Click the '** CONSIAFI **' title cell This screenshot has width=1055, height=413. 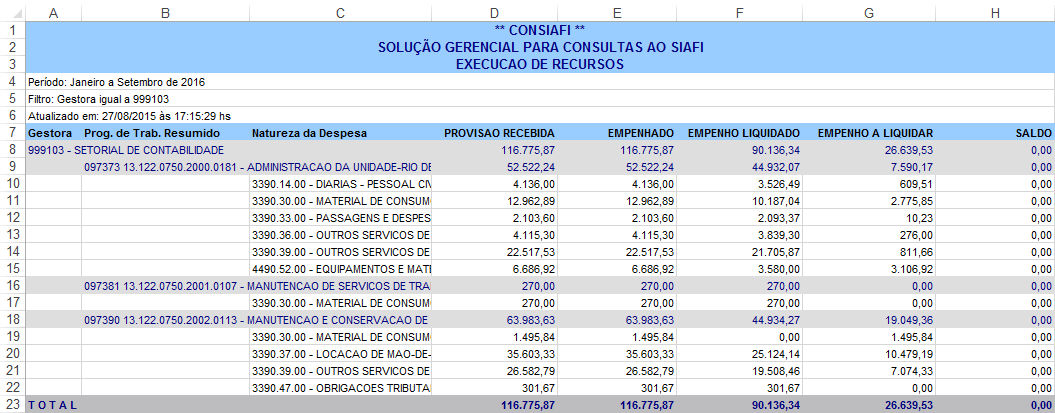click(x=540, y=30)
